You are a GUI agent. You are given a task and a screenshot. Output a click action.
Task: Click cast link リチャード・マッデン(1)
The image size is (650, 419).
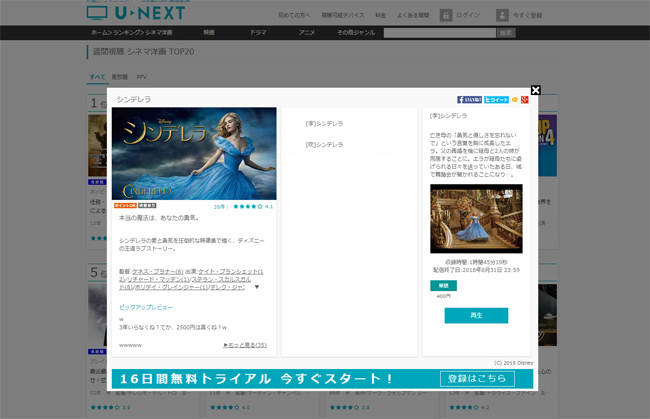(x=156, y=279)
